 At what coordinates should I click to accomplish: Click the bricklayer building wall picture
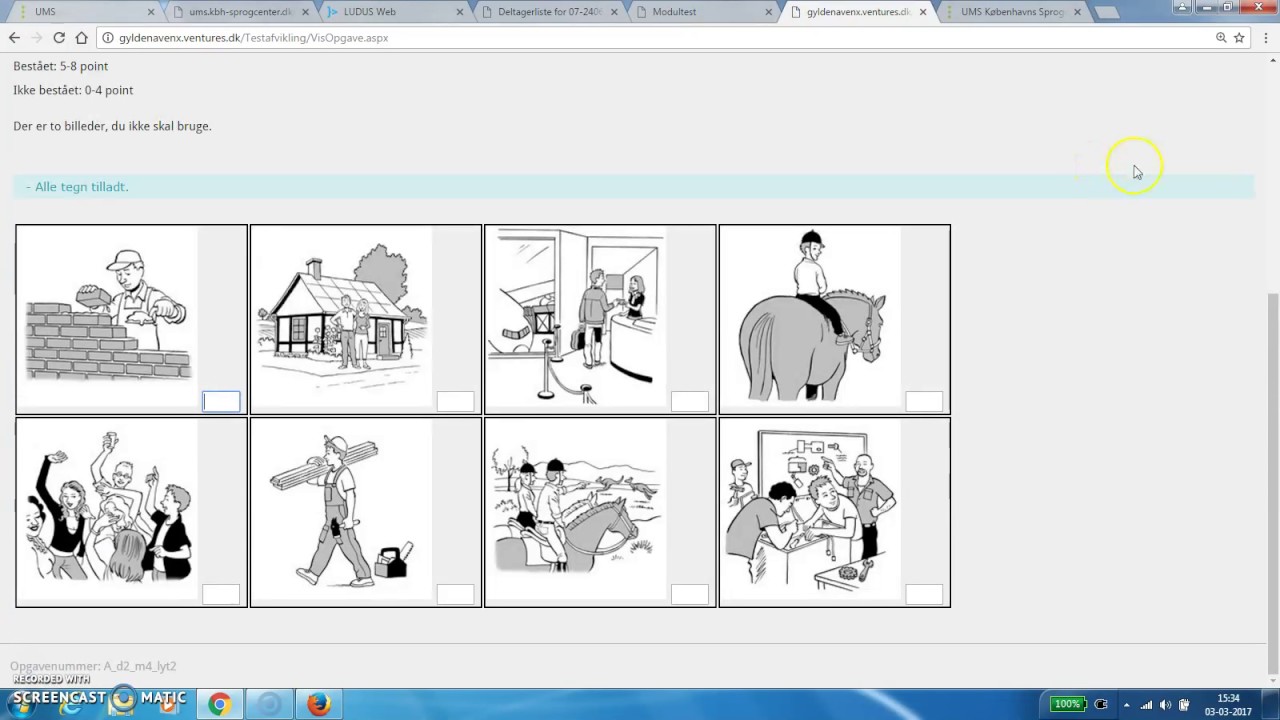click(x=108, y=316)
